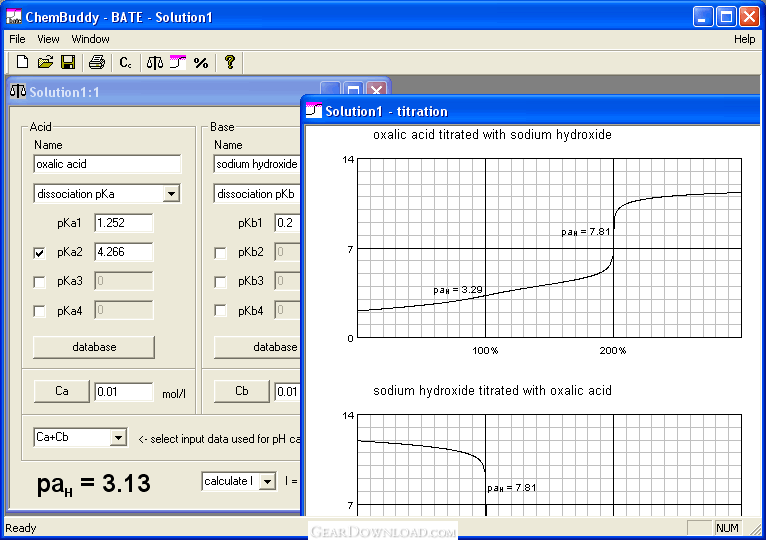The width and height of the screenshot is (766, 540).
Task: Click the 'paH = 7.81' label on upper chart
Action: 586,232
